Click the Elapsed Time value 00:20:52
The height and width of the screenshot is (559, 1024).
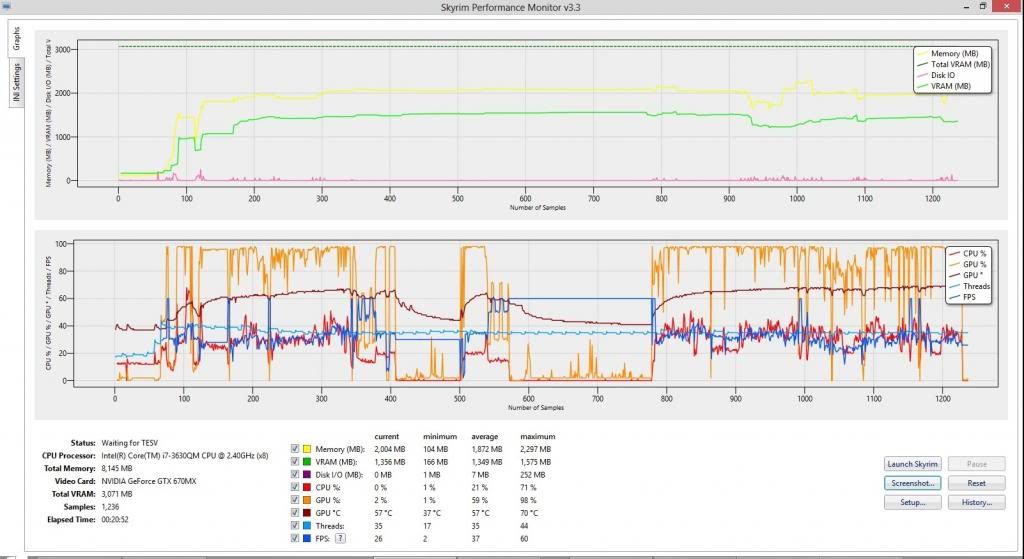coord(115,520)
